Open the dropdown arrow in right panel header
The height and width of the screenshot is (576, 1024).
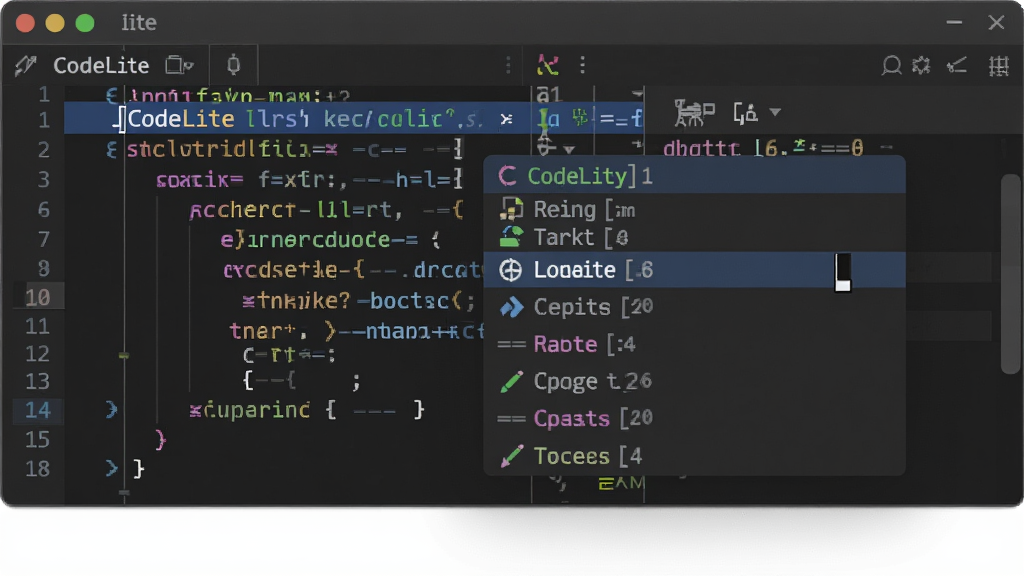tap(775, 112)
